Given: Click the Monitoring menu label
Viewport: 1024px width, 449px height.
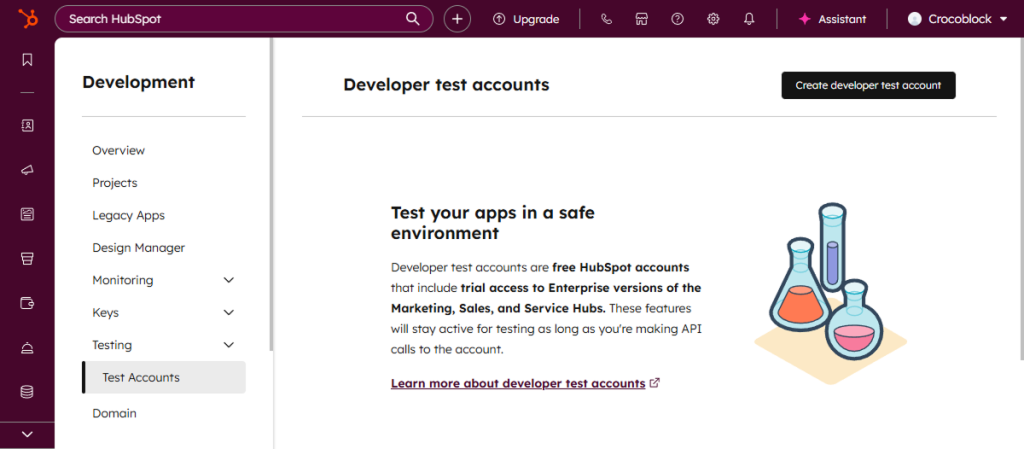Looking at the screenshot, I should (x=123, y=280).
